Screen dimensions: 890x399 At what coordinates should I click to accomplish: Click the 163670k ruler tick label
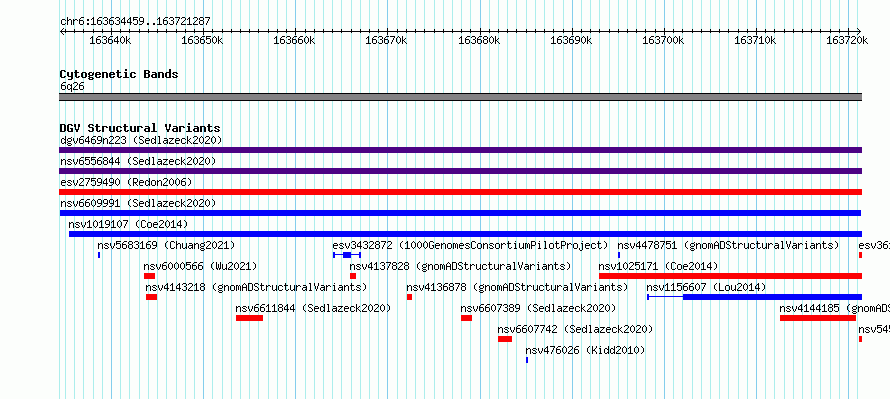387,40
